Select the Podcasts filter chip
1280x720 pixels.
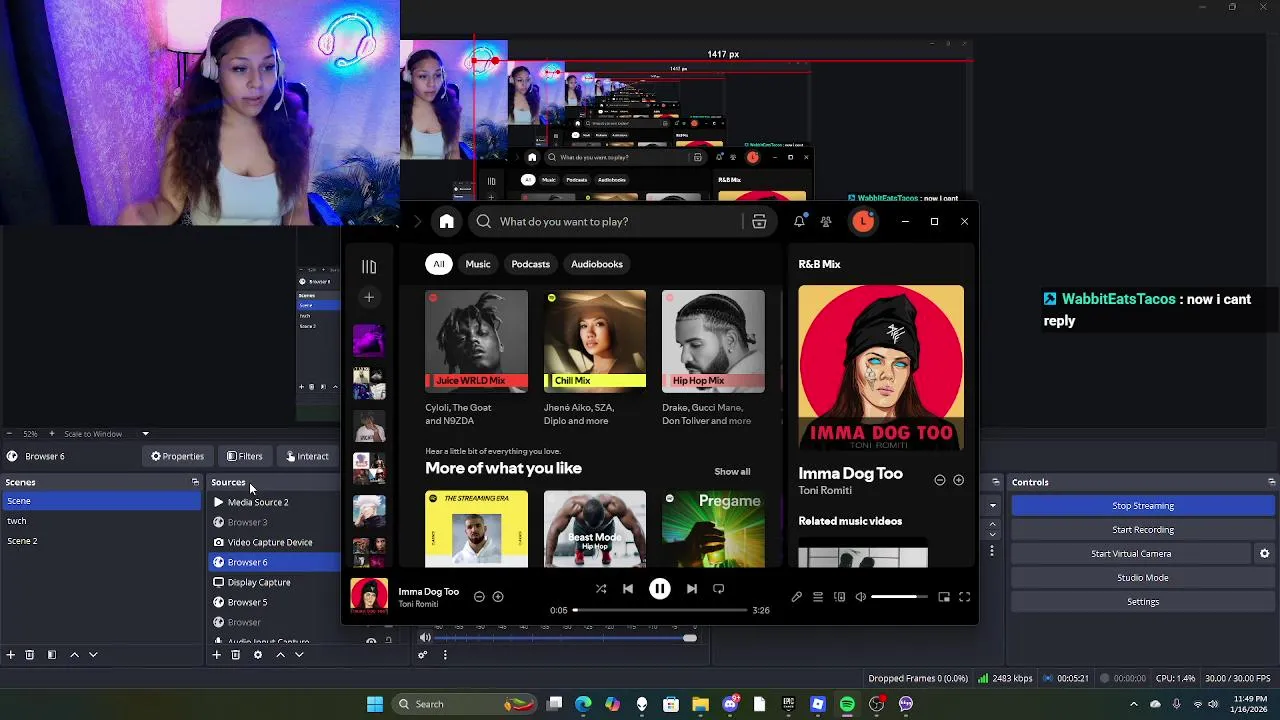[x=531, y=264]
